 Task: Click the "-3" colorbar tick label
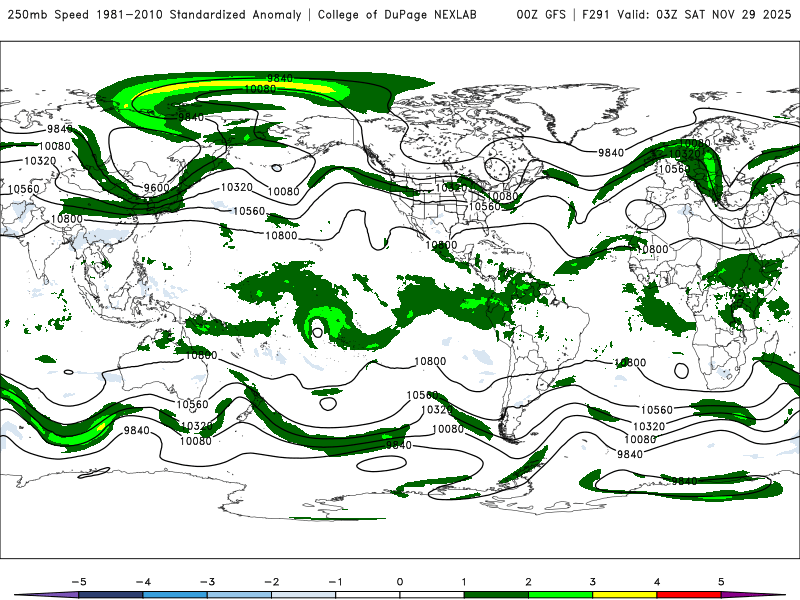(207, 582)
